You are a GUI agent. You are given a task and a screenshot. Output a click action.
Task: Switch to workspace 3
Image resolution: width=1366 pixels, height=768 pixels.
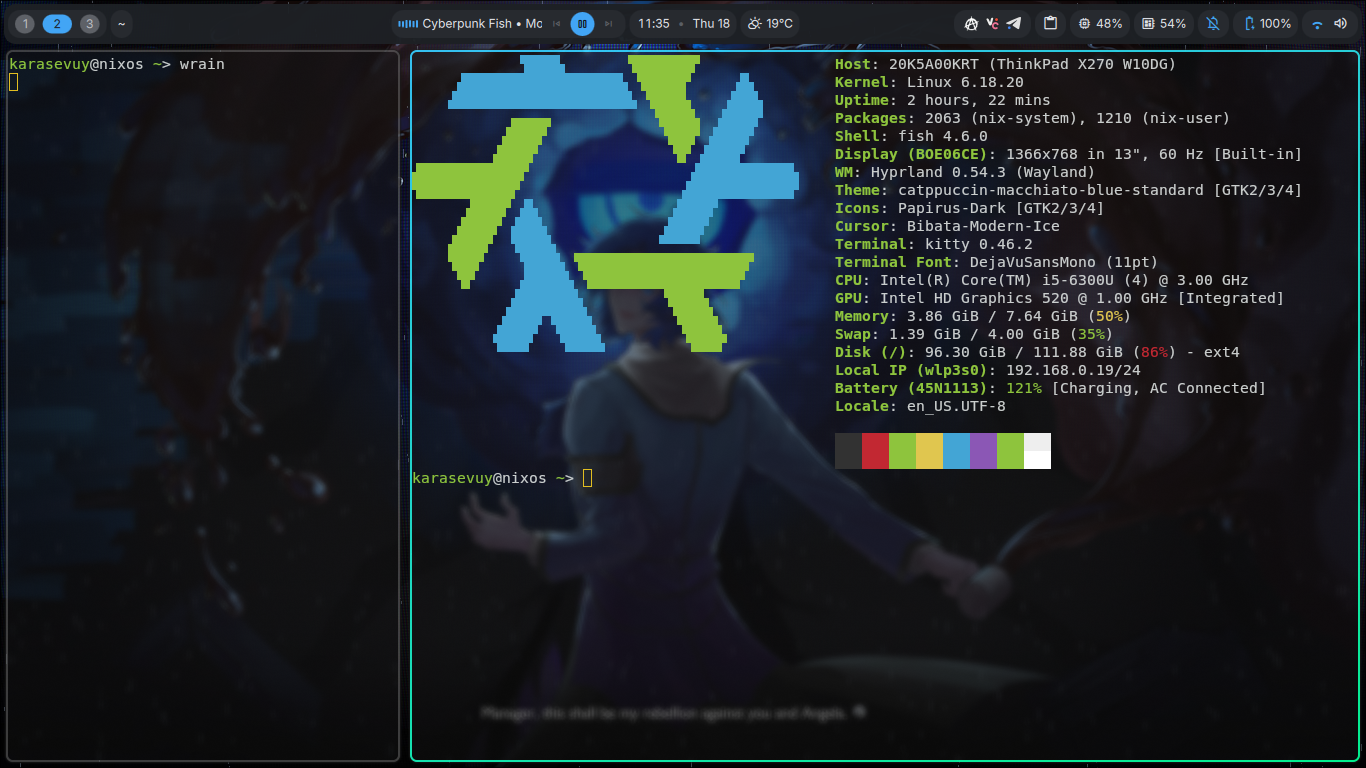(x=89, y=23)
